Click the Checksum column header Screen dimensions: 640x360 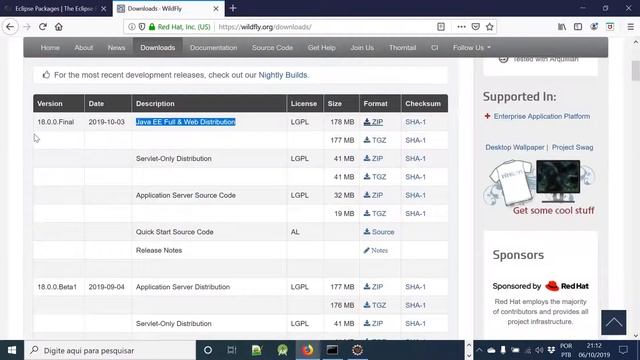tap(423, 104)
